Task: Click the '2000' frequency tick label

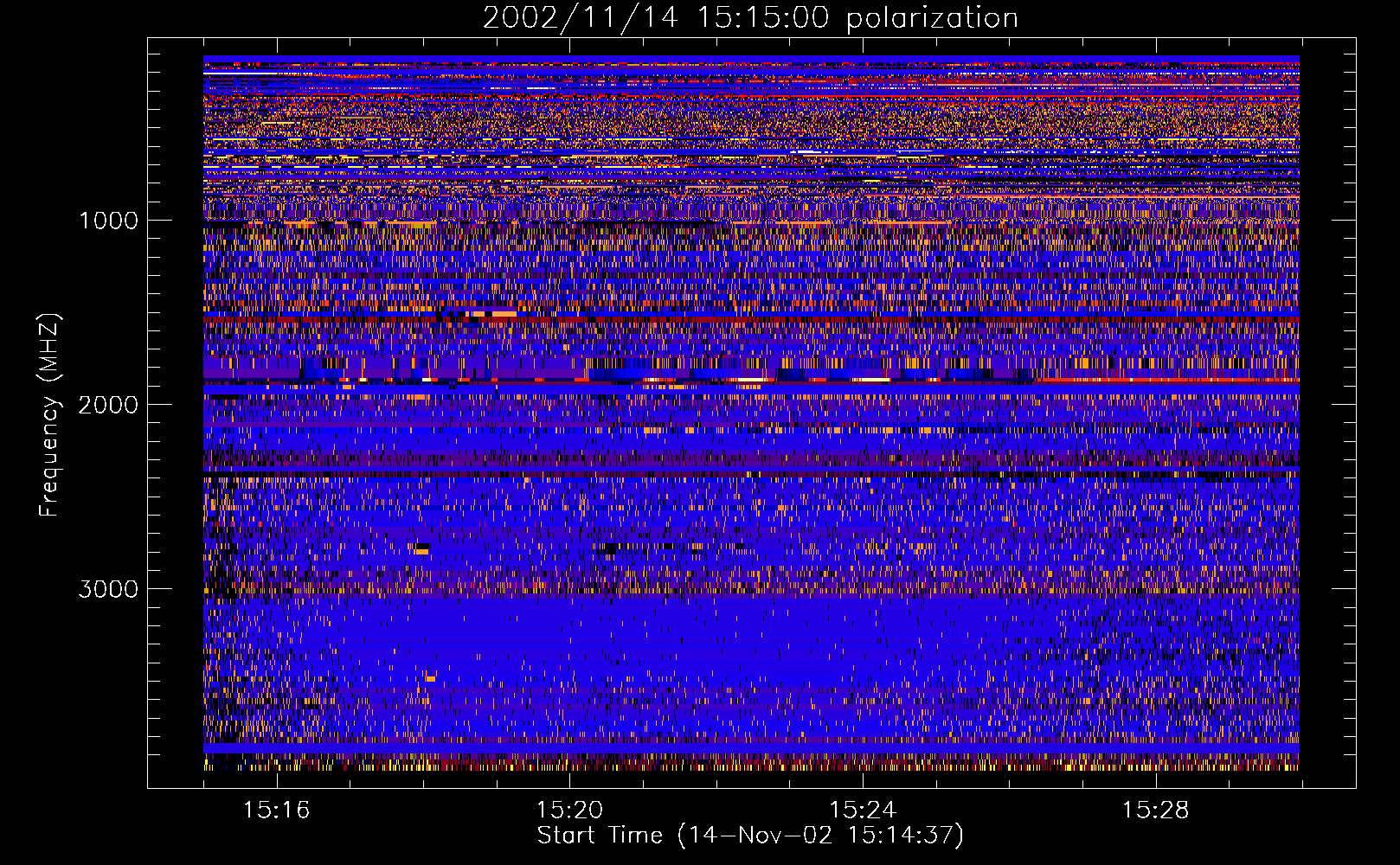Action: click(x=108, y=405)
